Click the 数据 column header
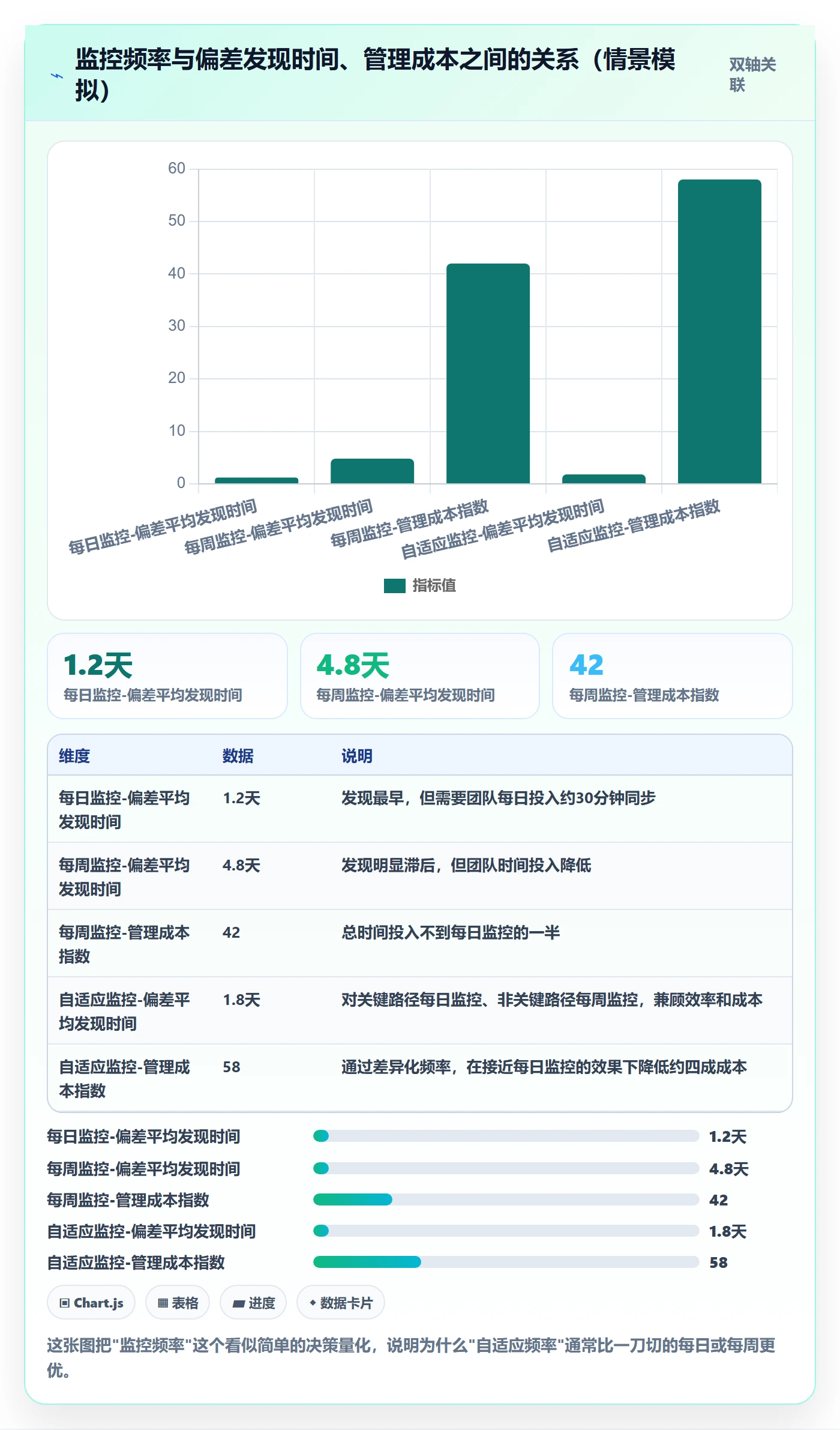 238,756
